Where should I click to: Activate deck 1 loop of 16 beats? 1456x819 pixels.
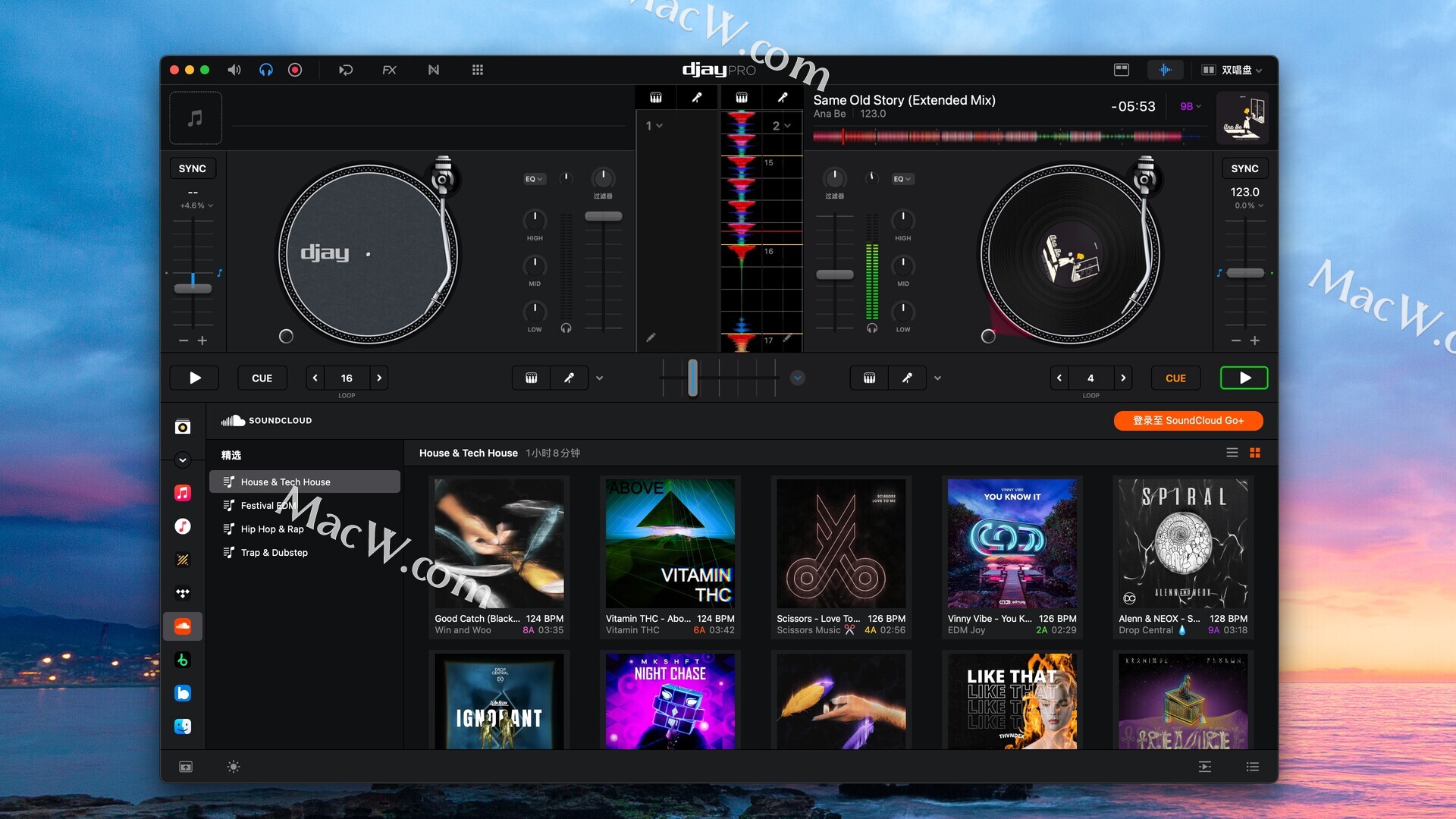coord(347,378)
